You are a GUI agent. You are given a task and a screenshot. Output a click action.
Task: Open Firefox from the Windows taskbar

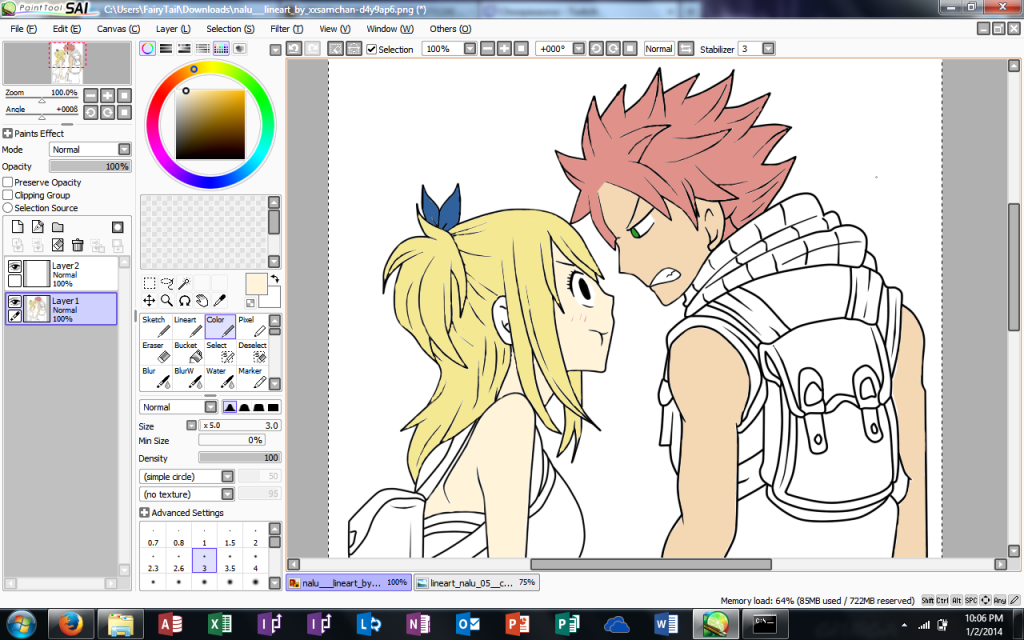[67, 625]
